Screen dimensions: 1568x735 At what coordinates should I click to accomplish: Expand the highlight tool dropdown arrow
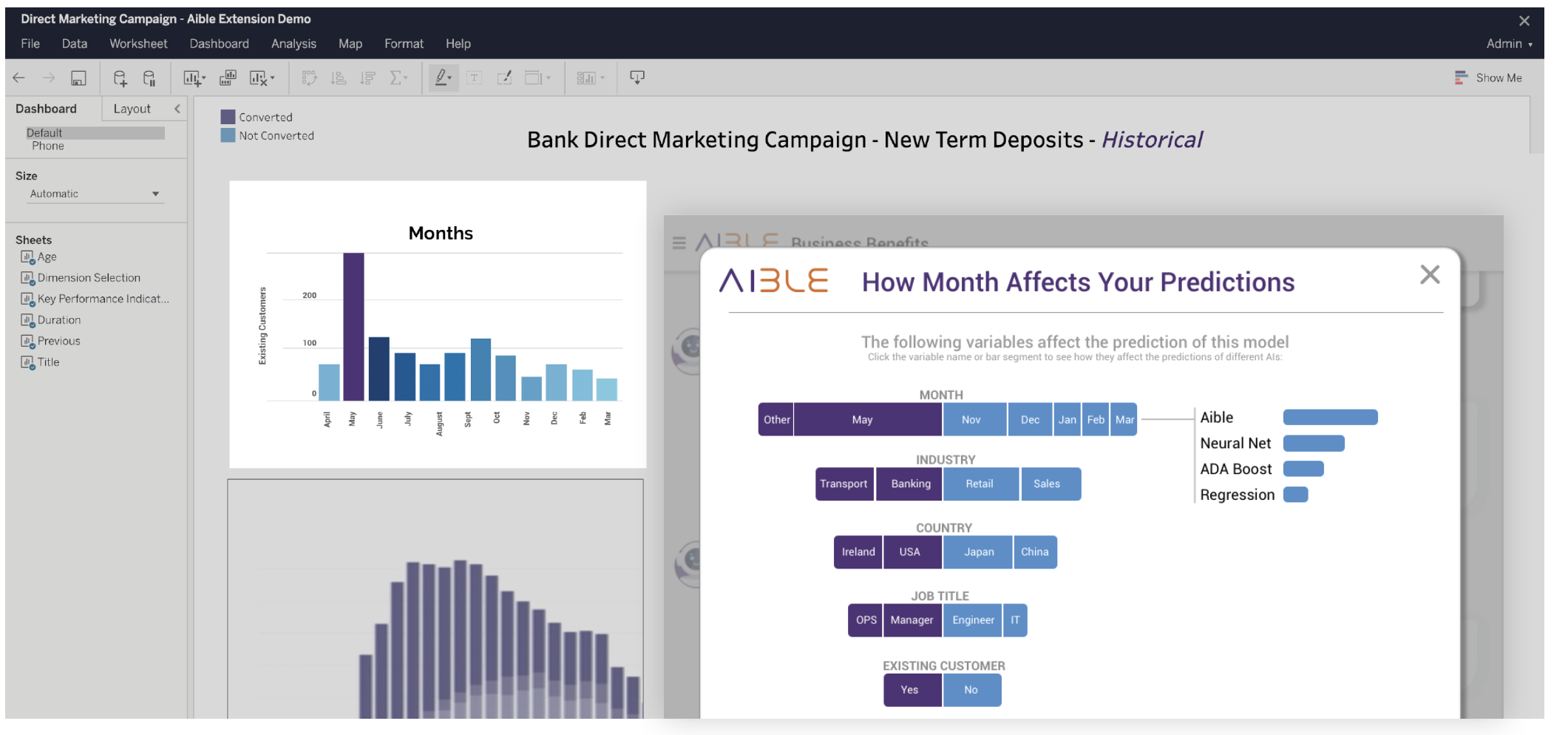pos(450,78)
